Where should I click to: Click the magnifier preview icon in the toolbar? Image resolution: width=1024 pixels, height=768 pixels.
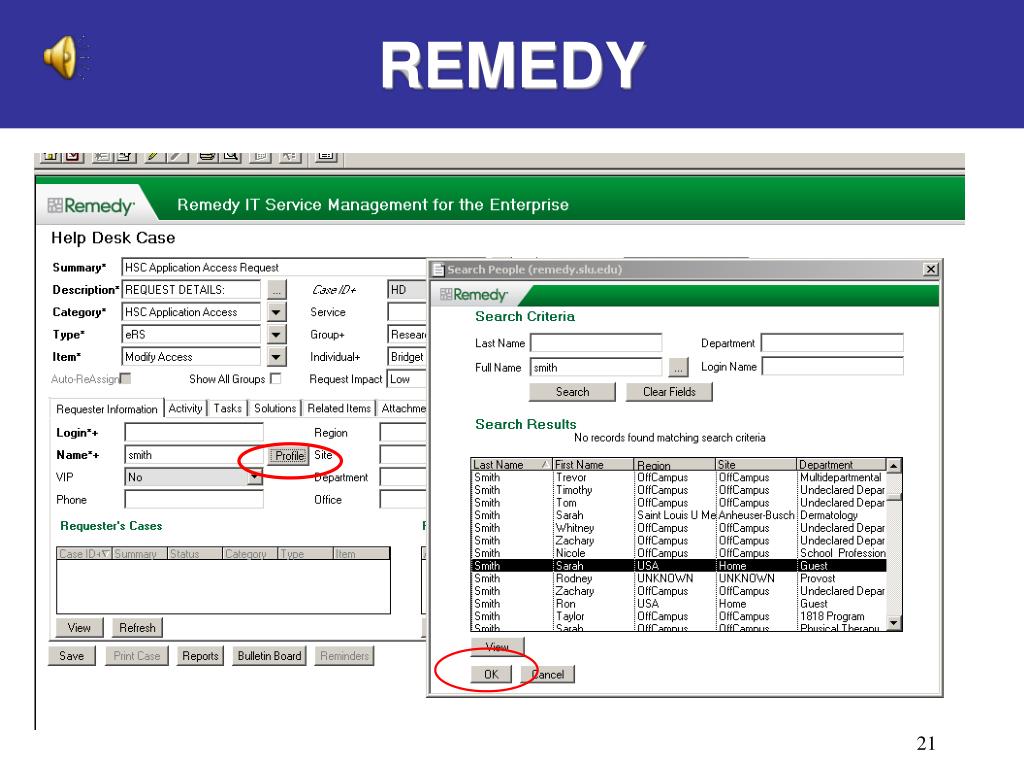[231, 157]
